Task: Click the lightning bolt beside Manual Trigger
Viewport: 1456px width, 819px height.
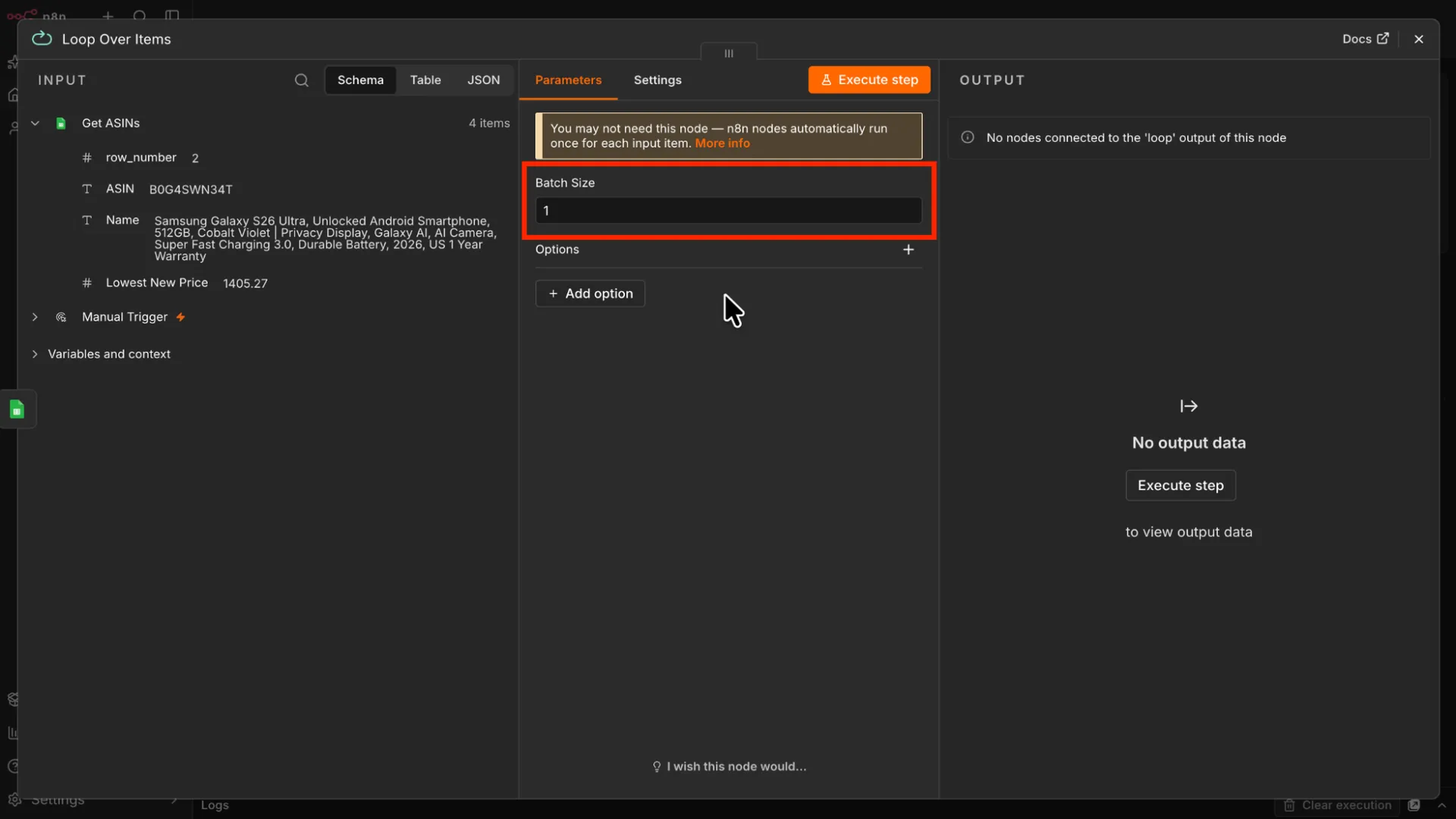Action: [x=180, y=317]
